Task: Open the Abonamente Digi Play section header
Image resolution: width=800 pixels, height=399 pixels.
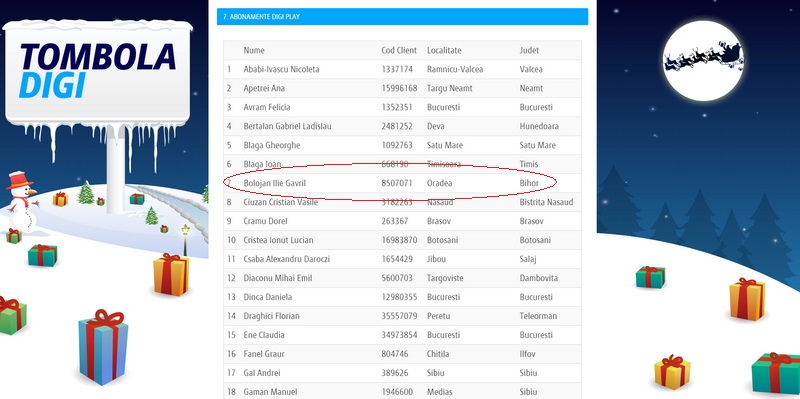Action: pyautogui.click(x=402, y=16)
